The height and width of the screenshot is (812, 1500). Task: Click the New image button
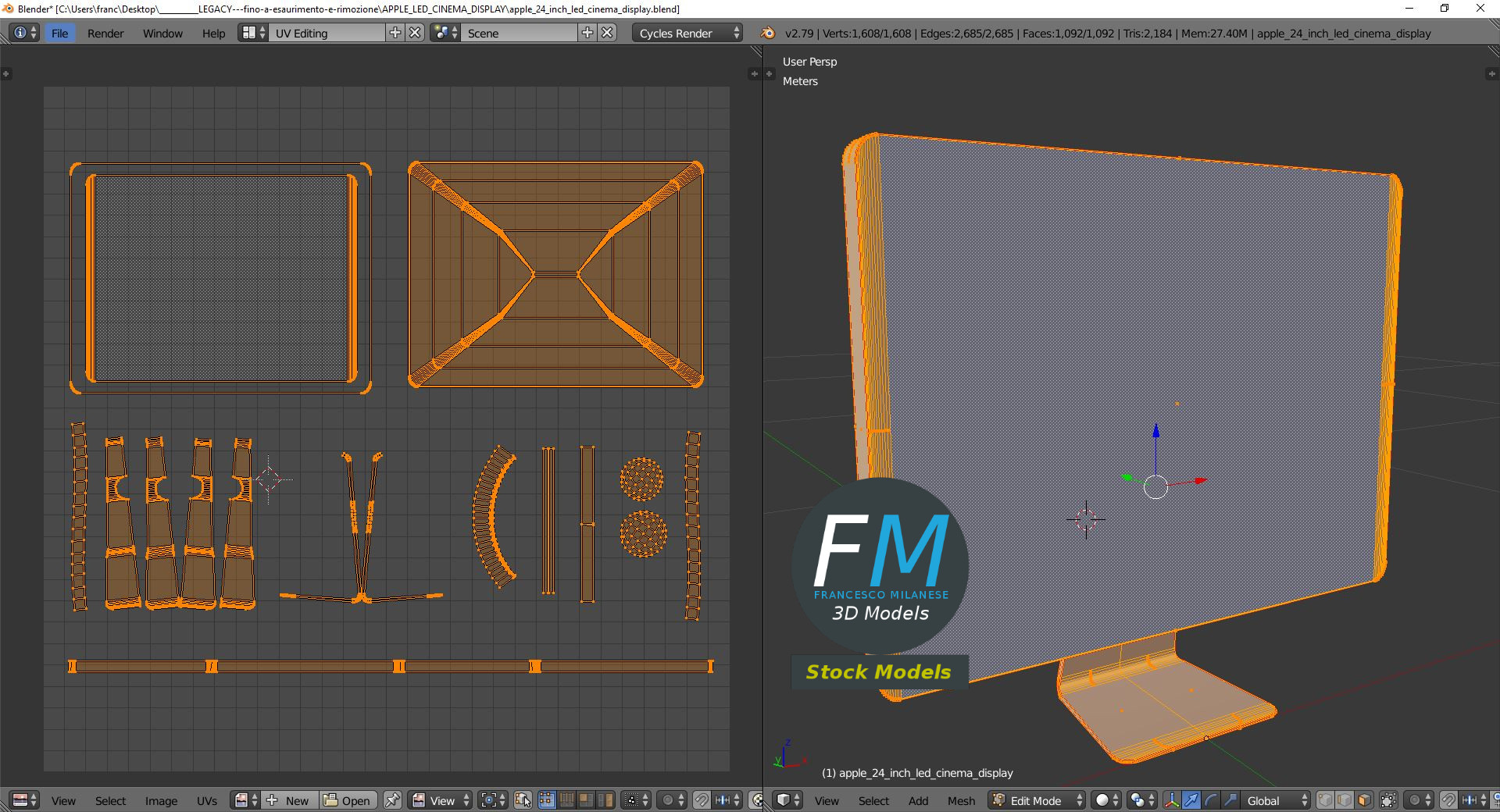[x=289, y=800]
